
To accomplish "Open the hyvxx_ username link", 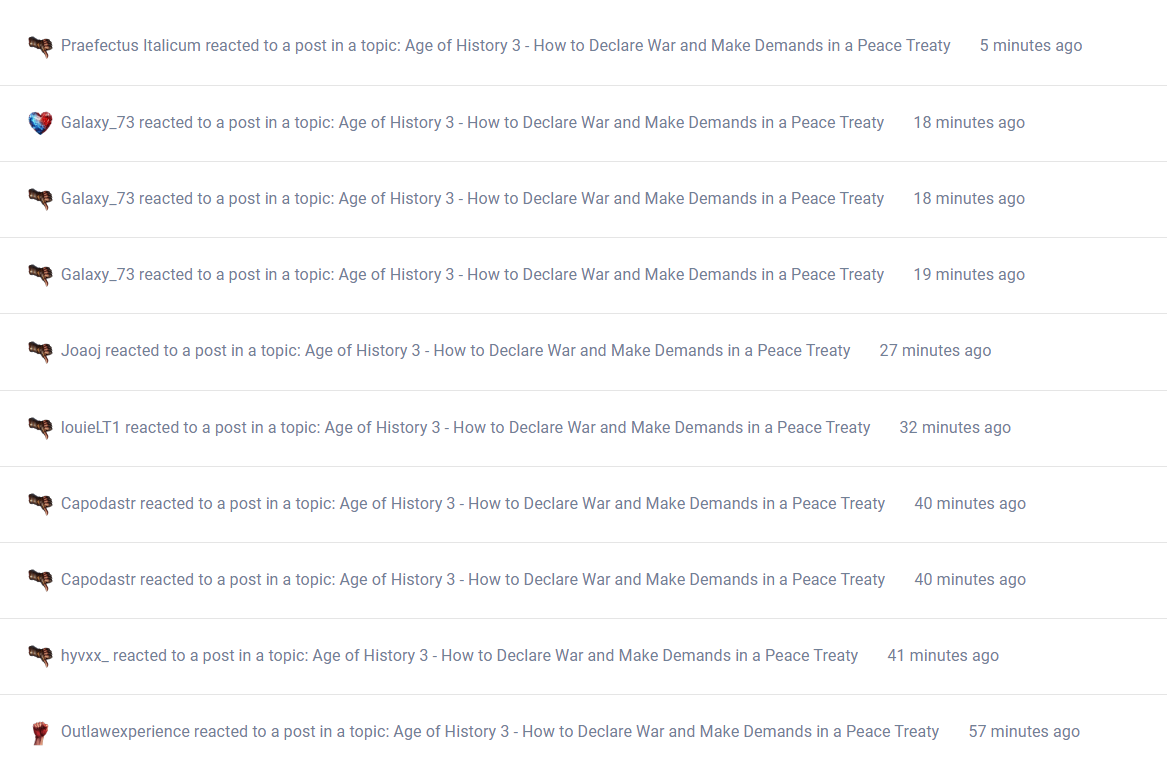I will [x=85, y=655].
